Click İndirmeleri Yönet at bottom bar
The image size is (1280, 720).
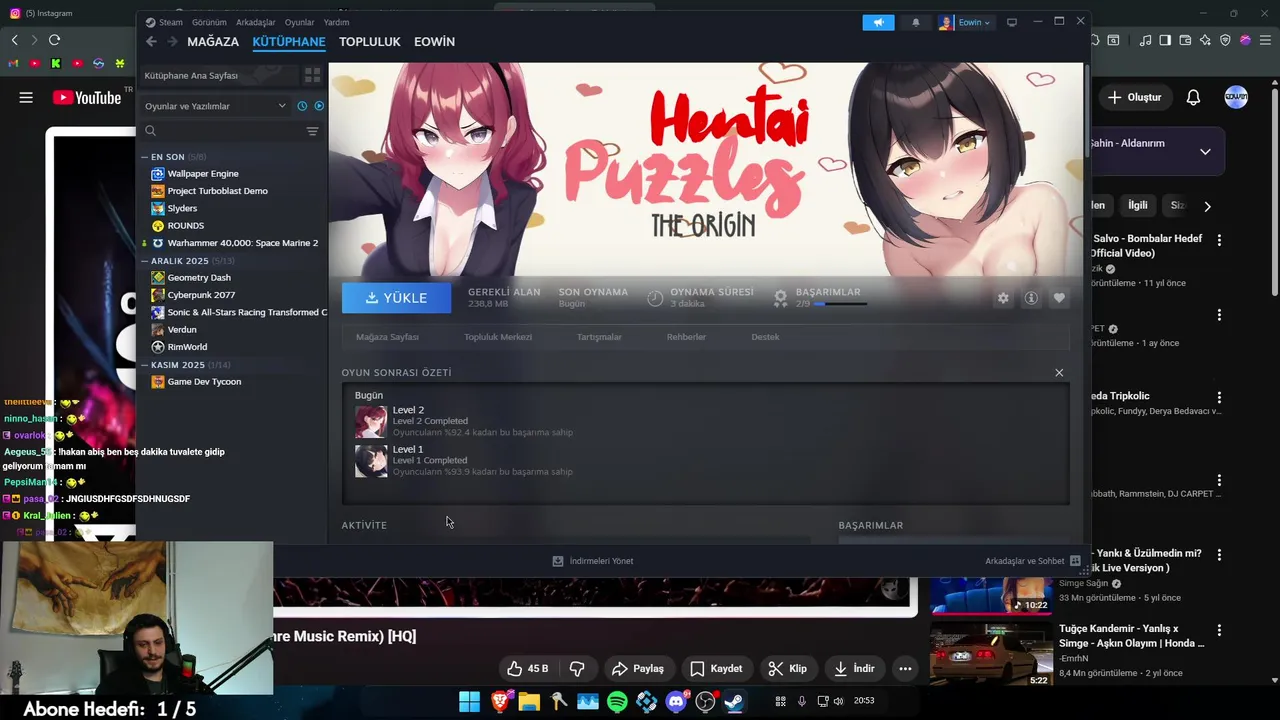point(593,561)
